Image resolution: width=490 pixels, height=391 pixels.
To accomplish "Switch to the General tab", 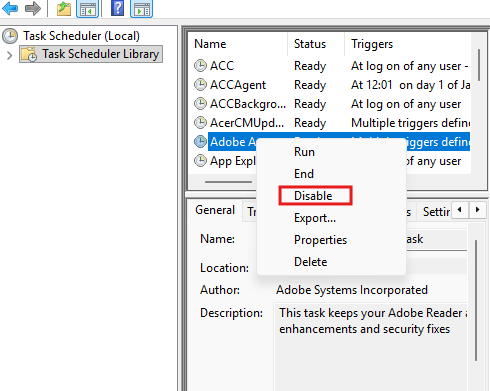I will pos(215,210).
